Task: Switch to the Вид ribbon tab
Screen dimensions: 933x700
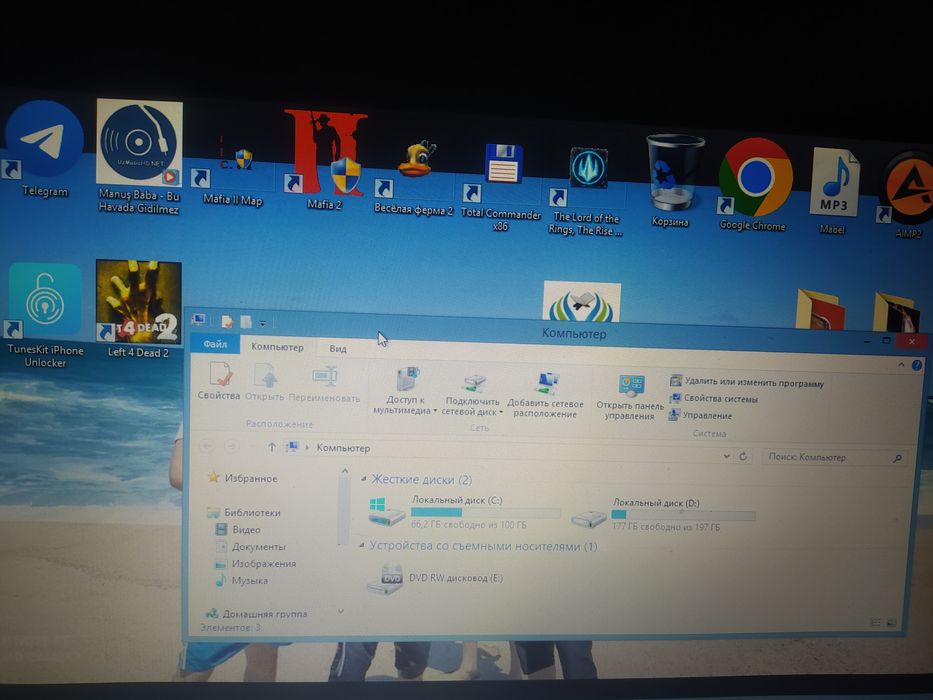Action: tap(338, 348)
